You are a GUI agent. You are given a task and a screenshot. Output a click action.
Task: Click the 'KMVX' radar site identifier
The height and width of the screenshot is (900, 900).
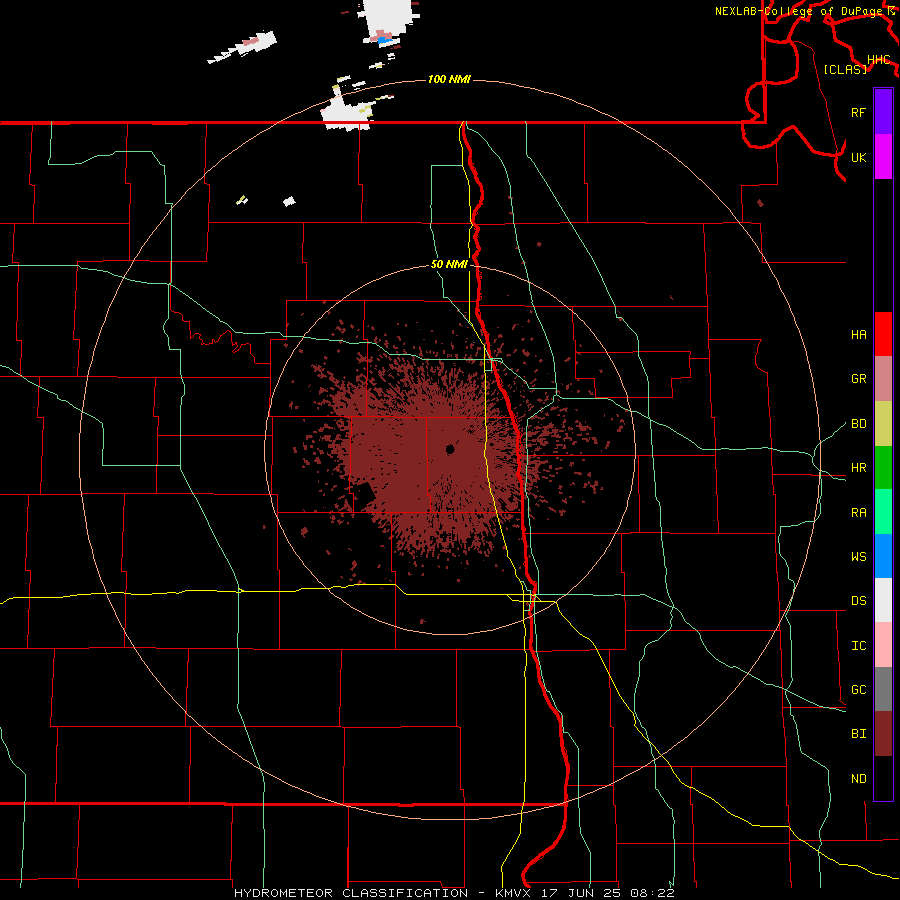tap(513, 893)
